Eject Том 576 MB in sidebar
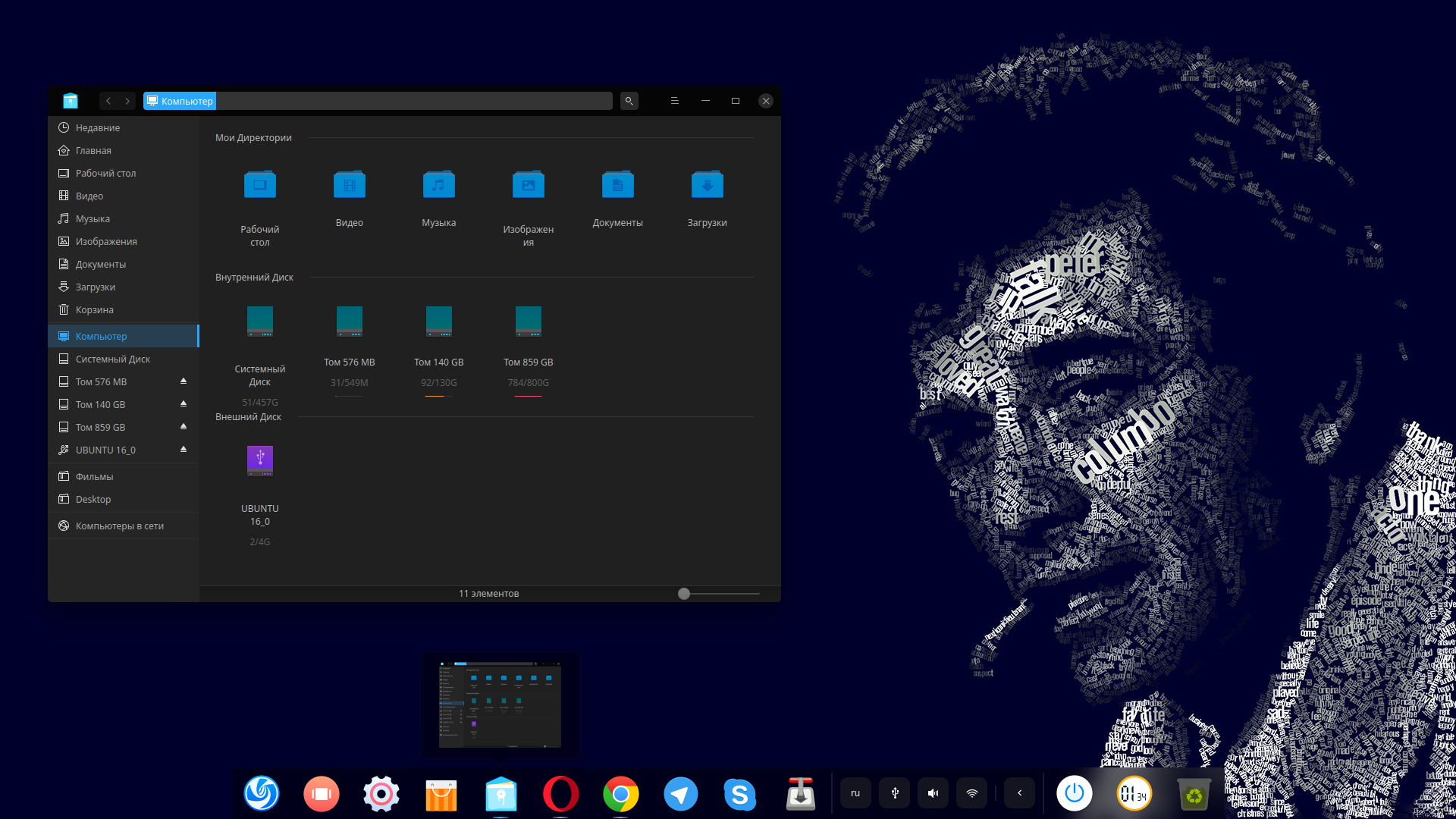The height and width of the screenshot is (819, 1456). [x=184, y=381]
